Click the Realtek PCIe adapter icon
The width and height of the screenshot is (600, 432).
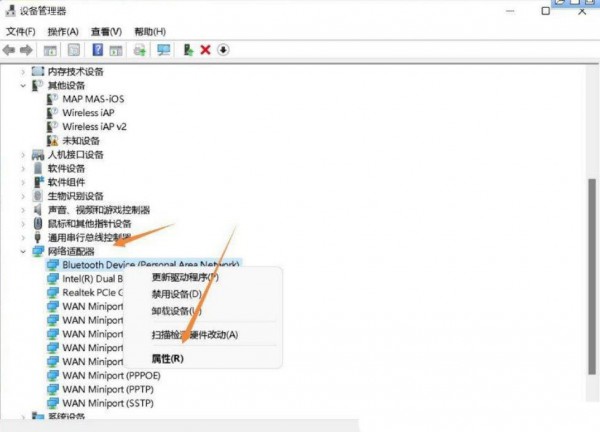pyautogui.click(x=53, y=292)
